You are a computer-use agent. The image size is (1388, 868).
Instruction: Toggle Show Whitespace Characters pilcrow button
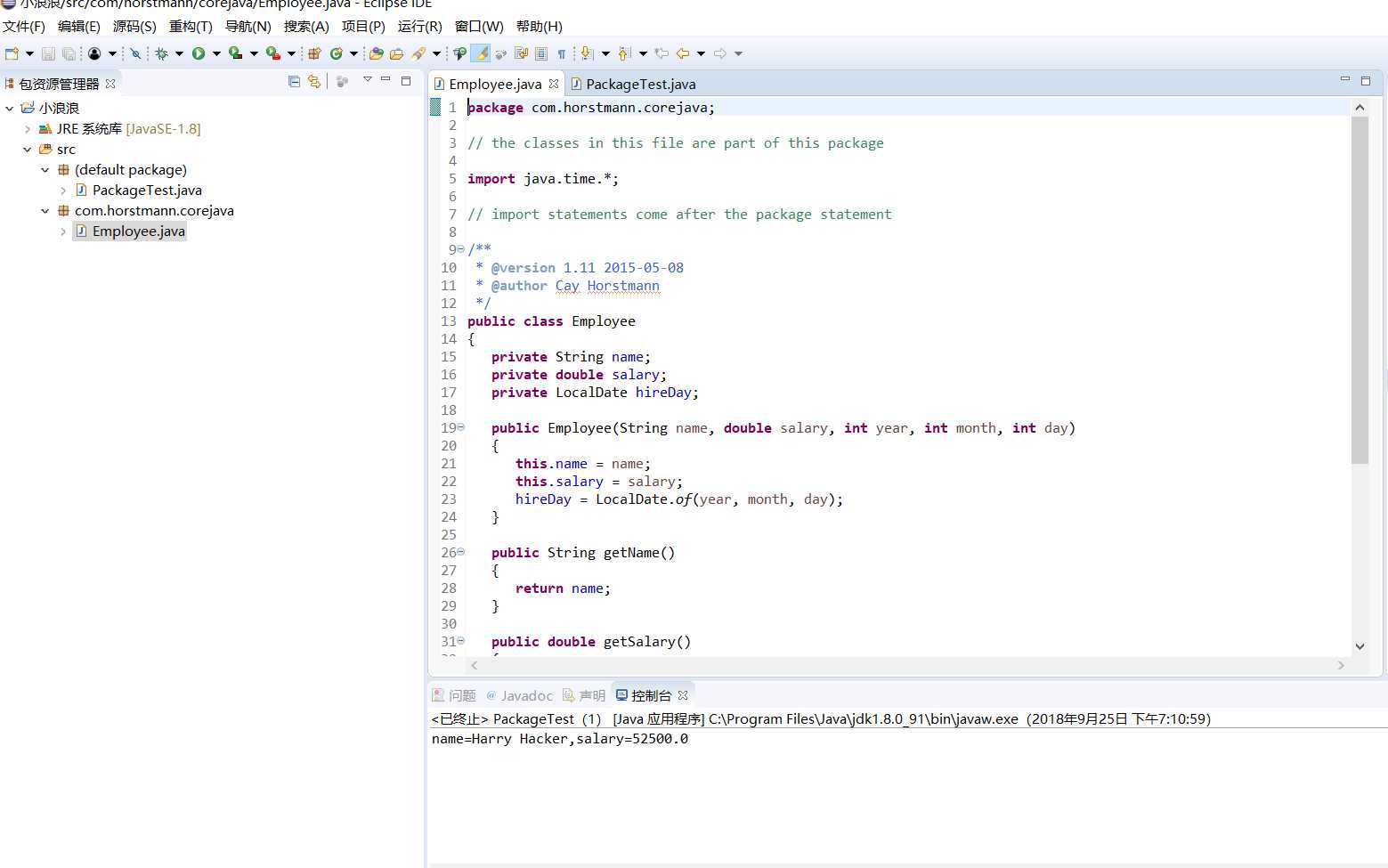[x=562, y=53]
